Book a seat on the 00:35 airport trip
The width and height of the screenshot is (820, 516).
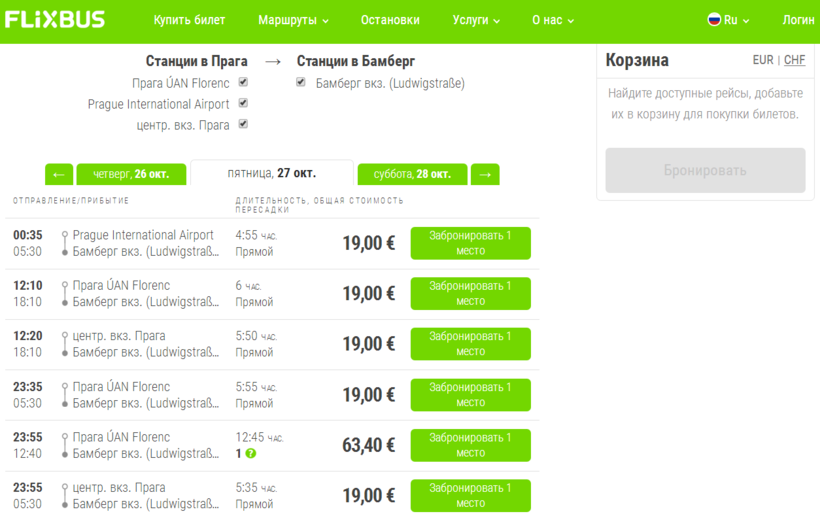(471, 243)
